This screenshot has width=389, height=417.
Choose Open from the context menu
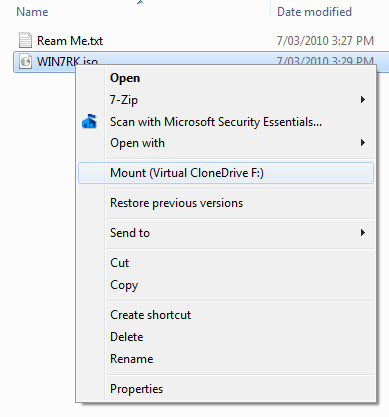226,78
